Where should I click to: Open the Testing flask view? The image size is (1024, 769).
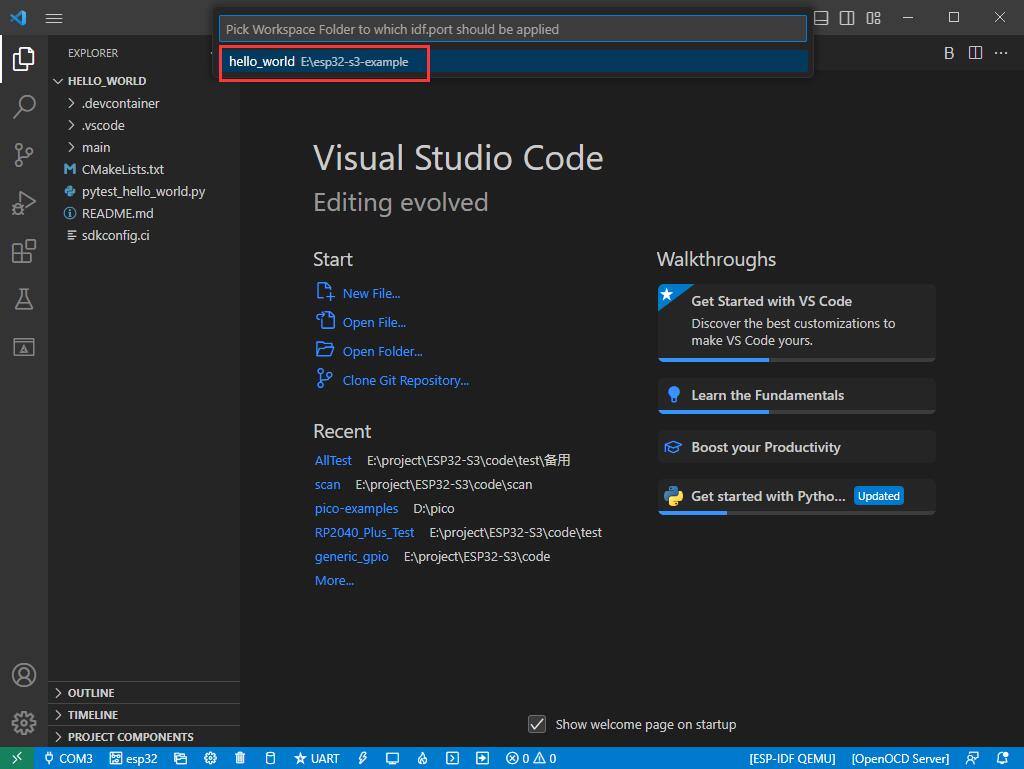24,299
